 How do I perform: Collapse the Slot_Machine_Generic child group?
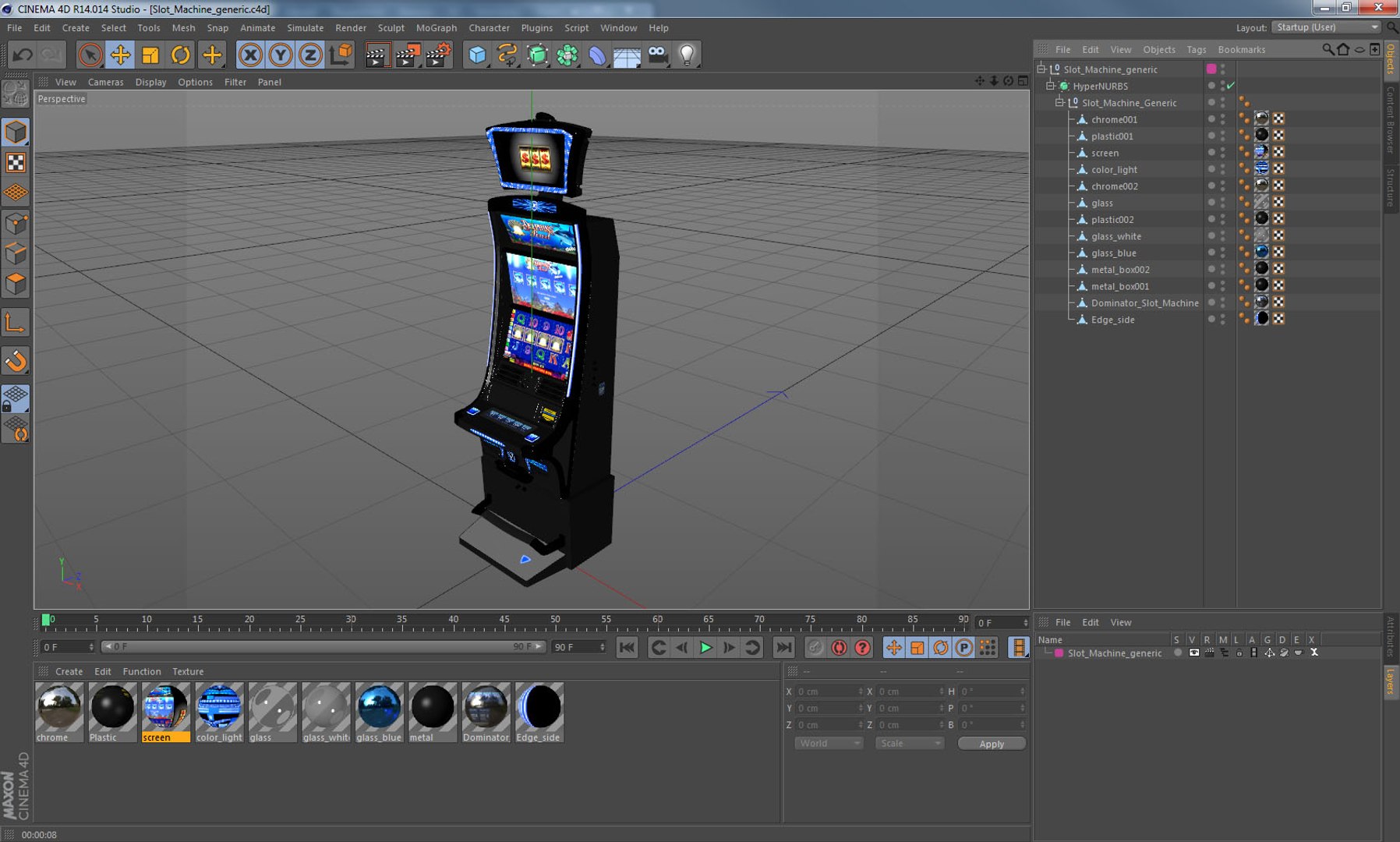point(1060,102)
